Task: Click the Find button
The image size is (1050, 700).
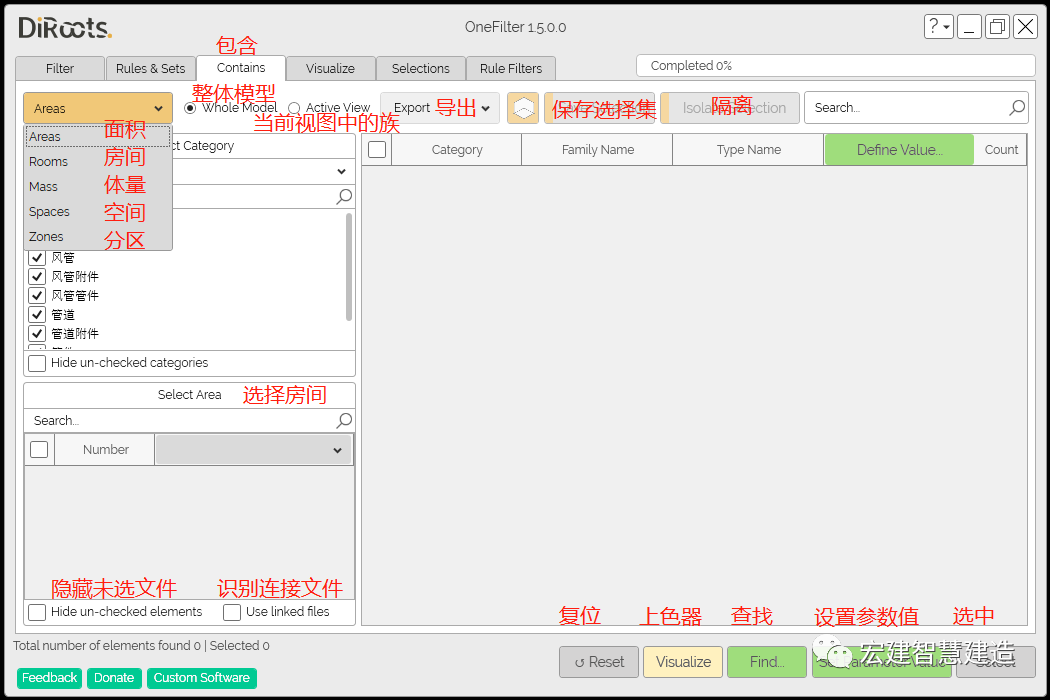Action: coord(766,661)
